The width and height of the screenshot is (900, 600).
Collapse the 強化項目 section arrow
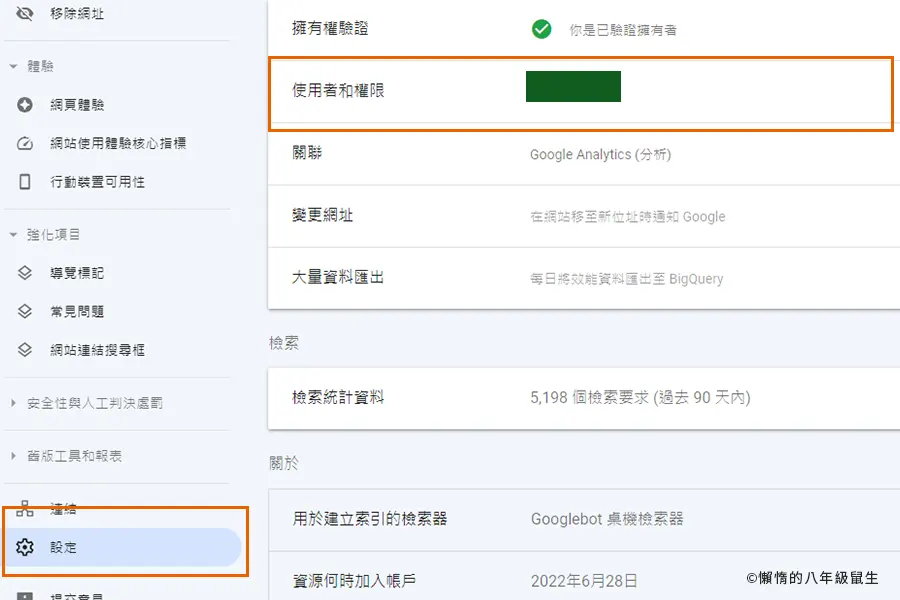pyautogui.click(x=13, y=235)
